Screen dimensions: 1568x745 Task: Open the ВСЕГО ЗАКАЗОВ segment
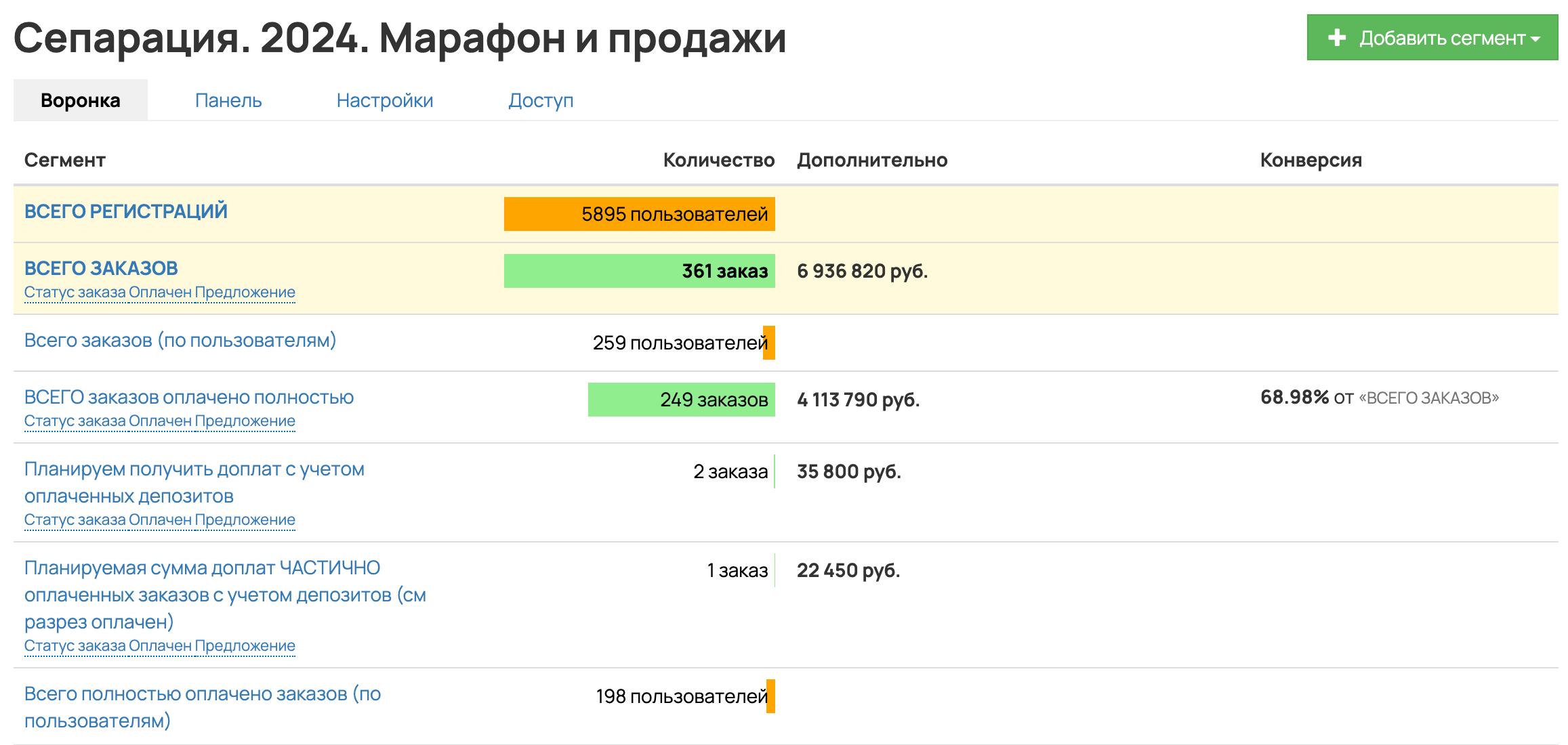102,267
